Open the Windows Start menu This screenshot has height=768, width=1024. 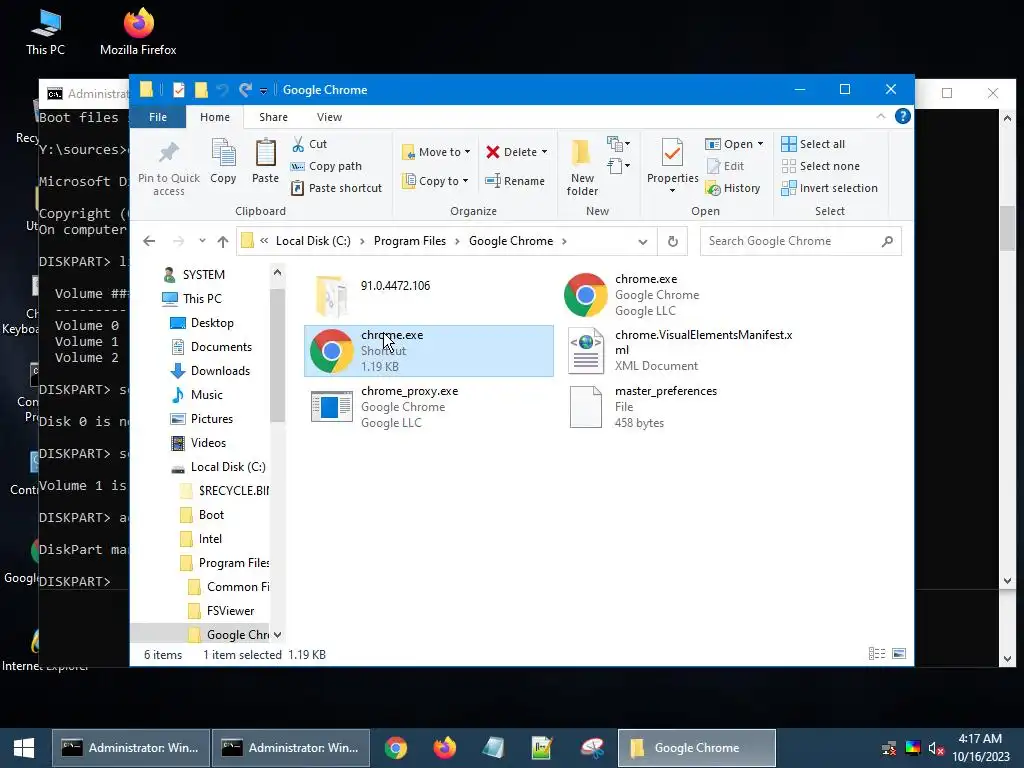(24, 748)
